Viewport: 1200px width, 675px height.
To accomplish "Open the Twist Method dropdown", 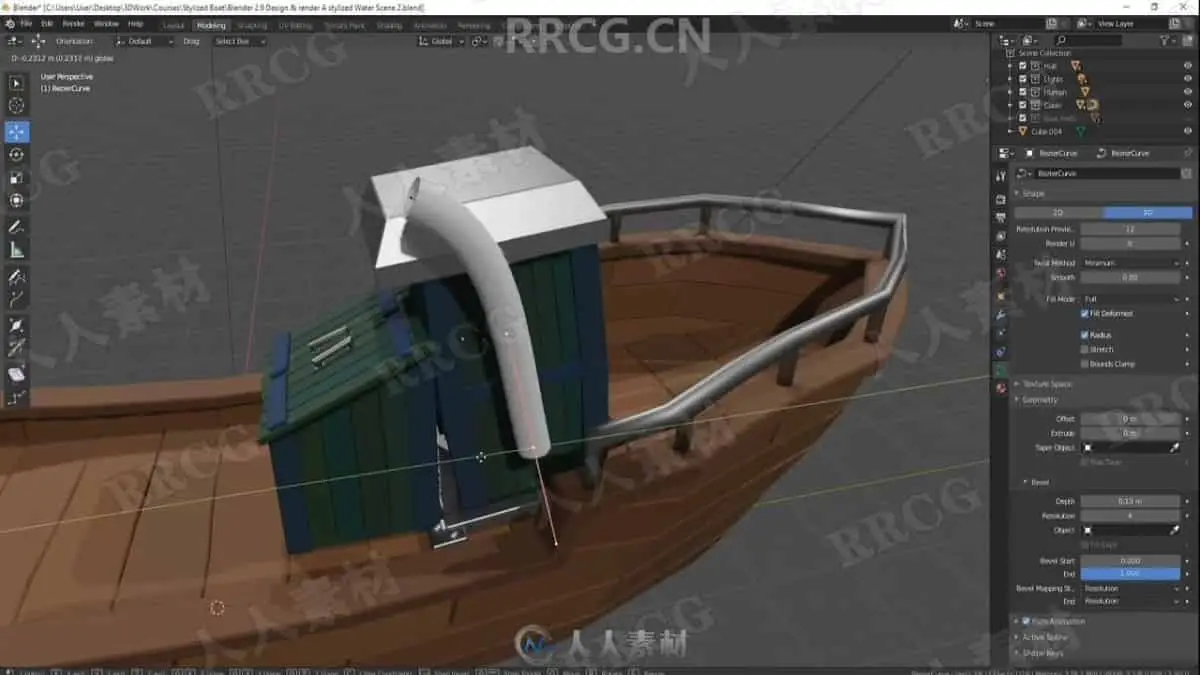I will (1130, 263).
